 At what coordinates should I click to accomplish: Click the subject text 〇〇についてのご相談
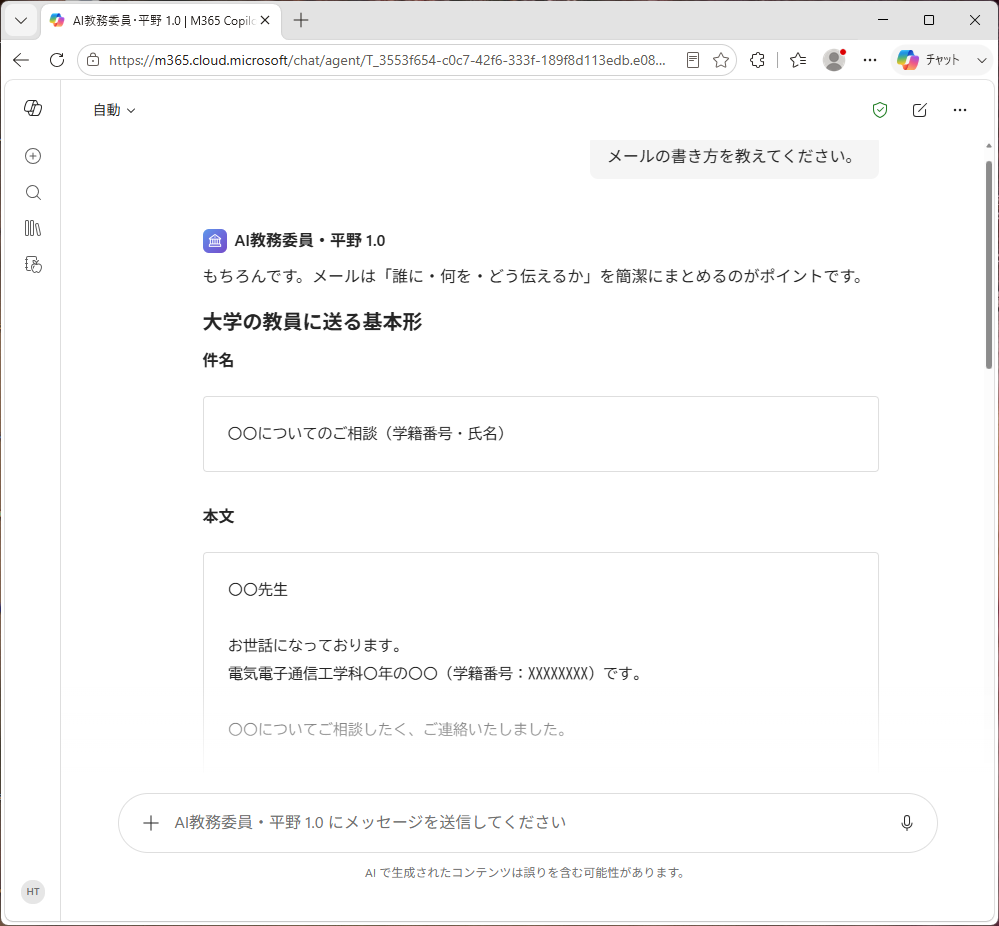(368, 434)
